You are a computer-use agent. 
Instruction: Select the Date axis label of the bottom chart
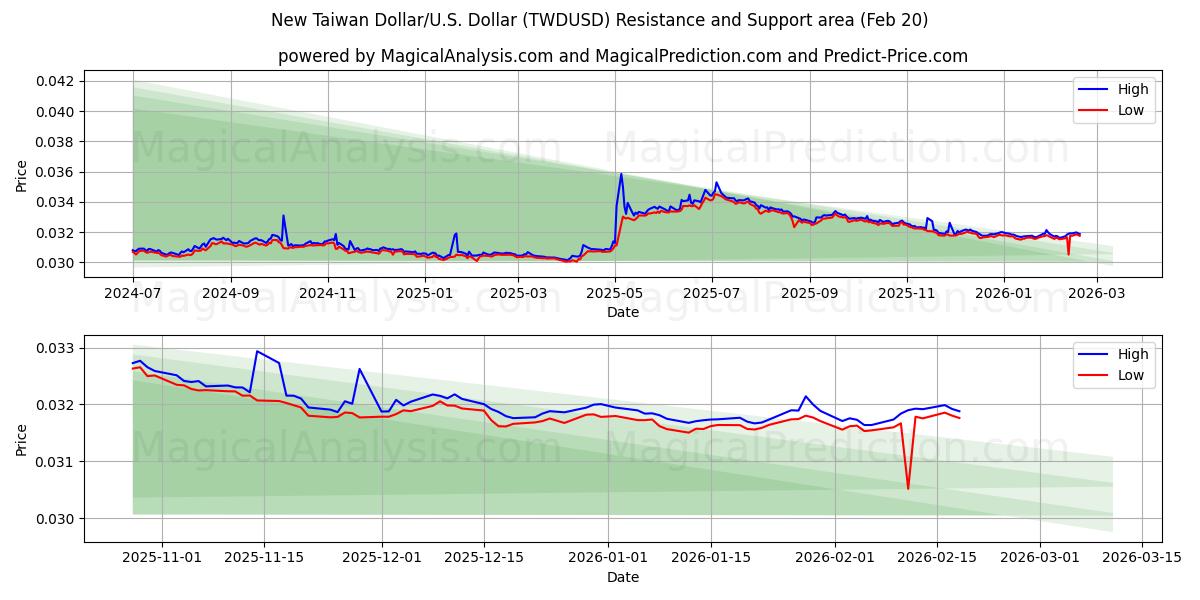point(622,576)
